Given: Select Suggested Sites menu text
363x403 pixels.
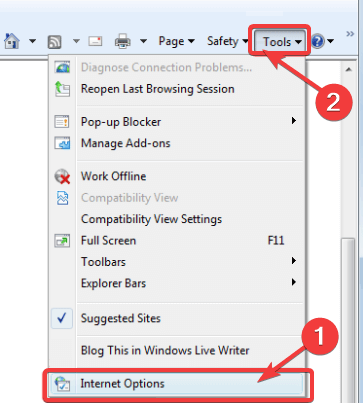Looking at the screenshot, I should (121, 318).
